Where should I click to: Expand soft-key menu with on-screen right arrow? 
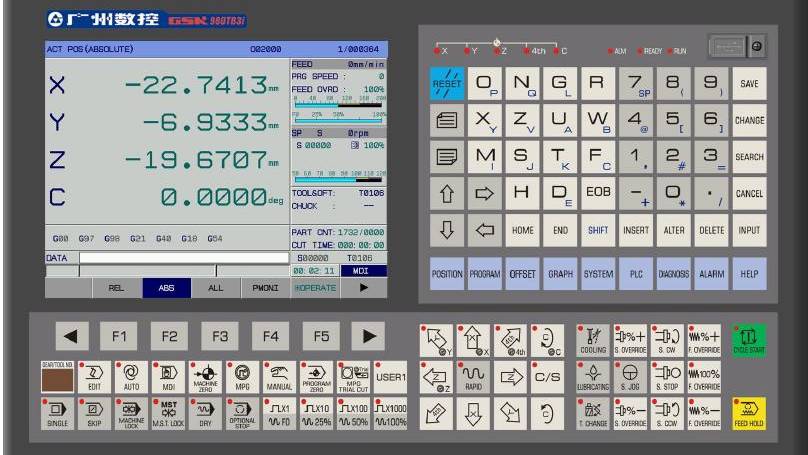(x=364, y=288)
